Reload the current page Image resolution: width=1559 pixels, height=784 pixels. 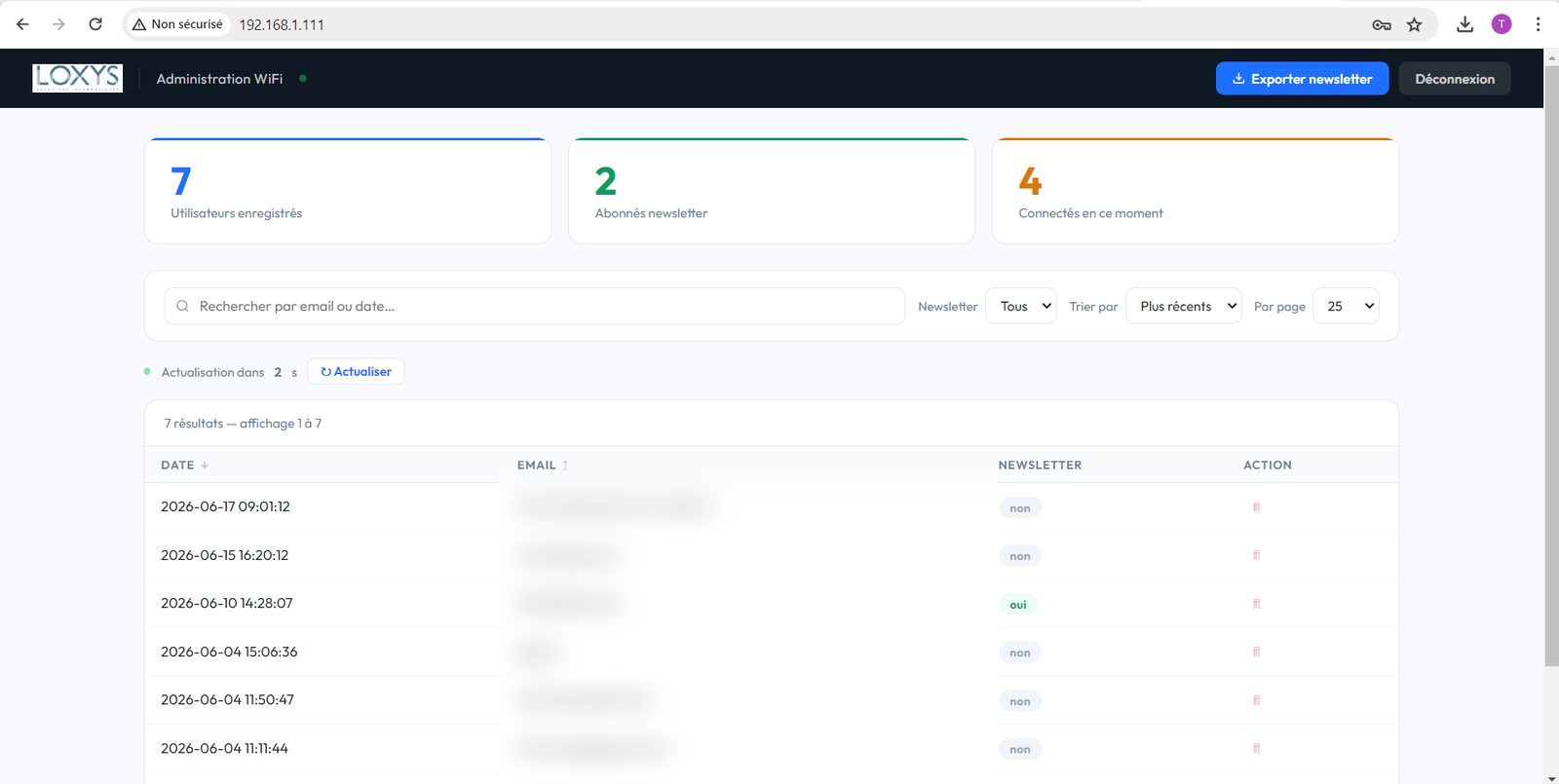[95, 24]
